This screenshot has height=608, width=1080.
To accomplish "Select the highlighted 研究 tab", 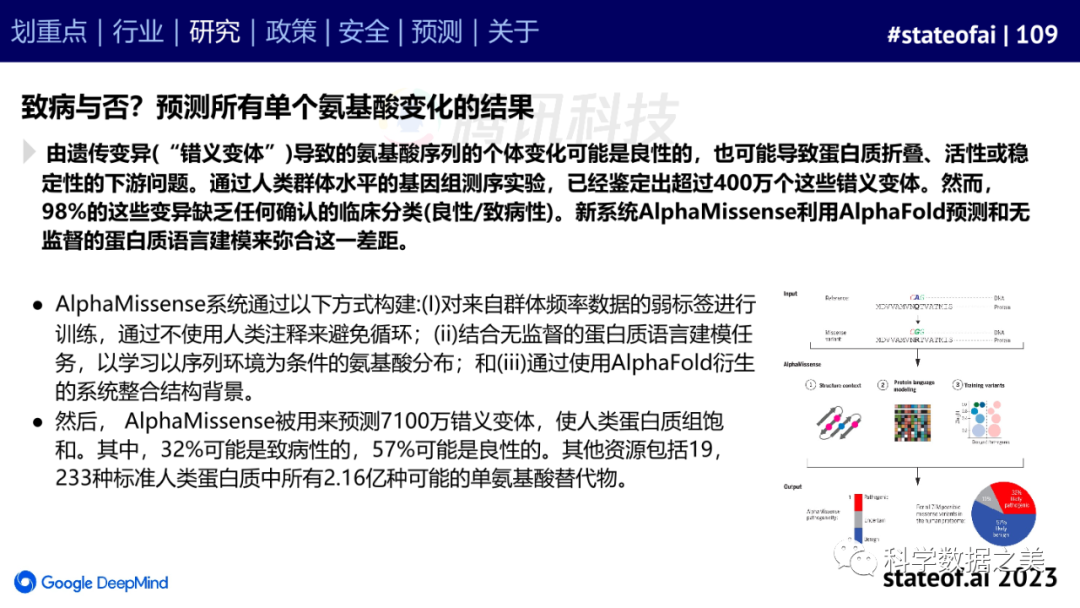I will [x=214, y=32].
